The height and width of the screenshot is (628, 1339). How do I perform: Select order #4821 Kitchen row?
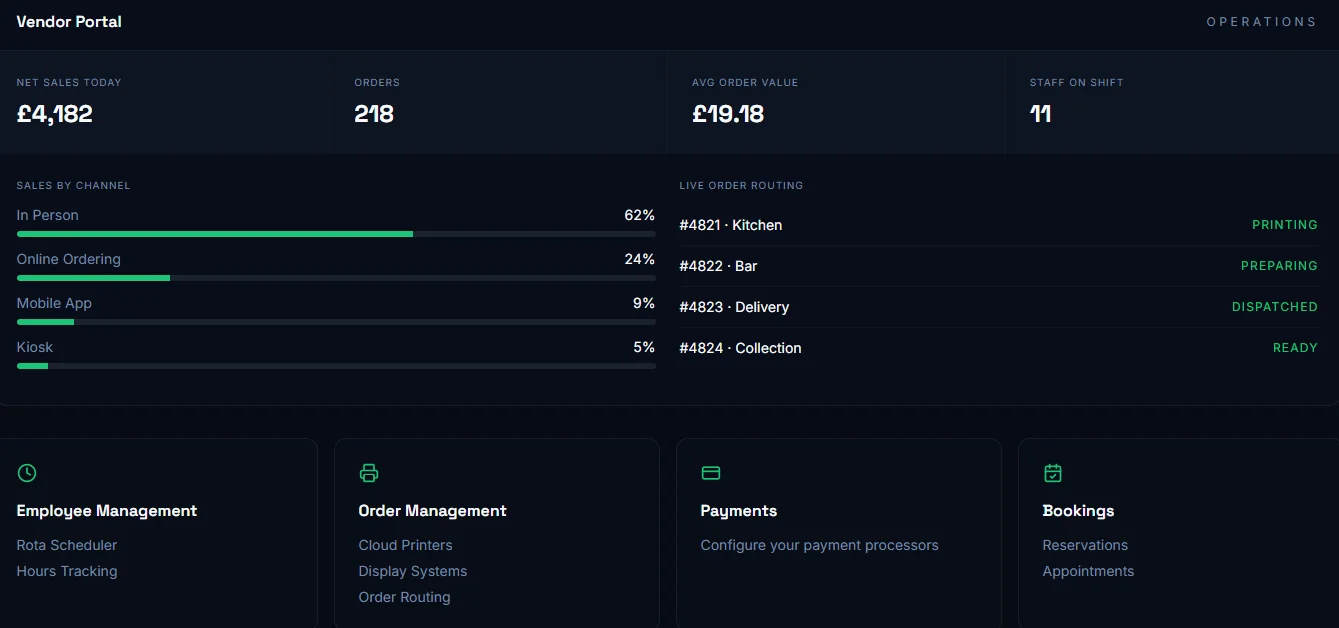click(x=999, y=225)
